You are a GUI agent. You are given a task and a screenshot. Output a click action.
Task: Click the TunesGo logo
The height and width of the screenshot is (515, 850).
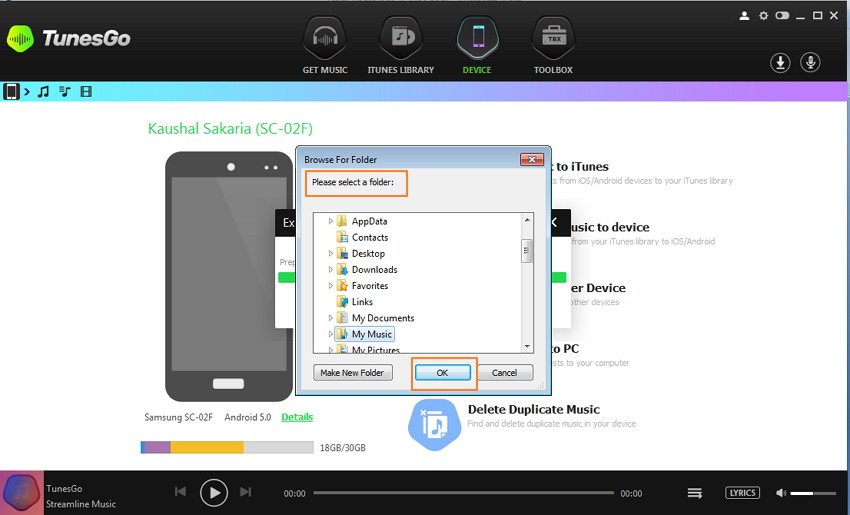click(68, 38)
